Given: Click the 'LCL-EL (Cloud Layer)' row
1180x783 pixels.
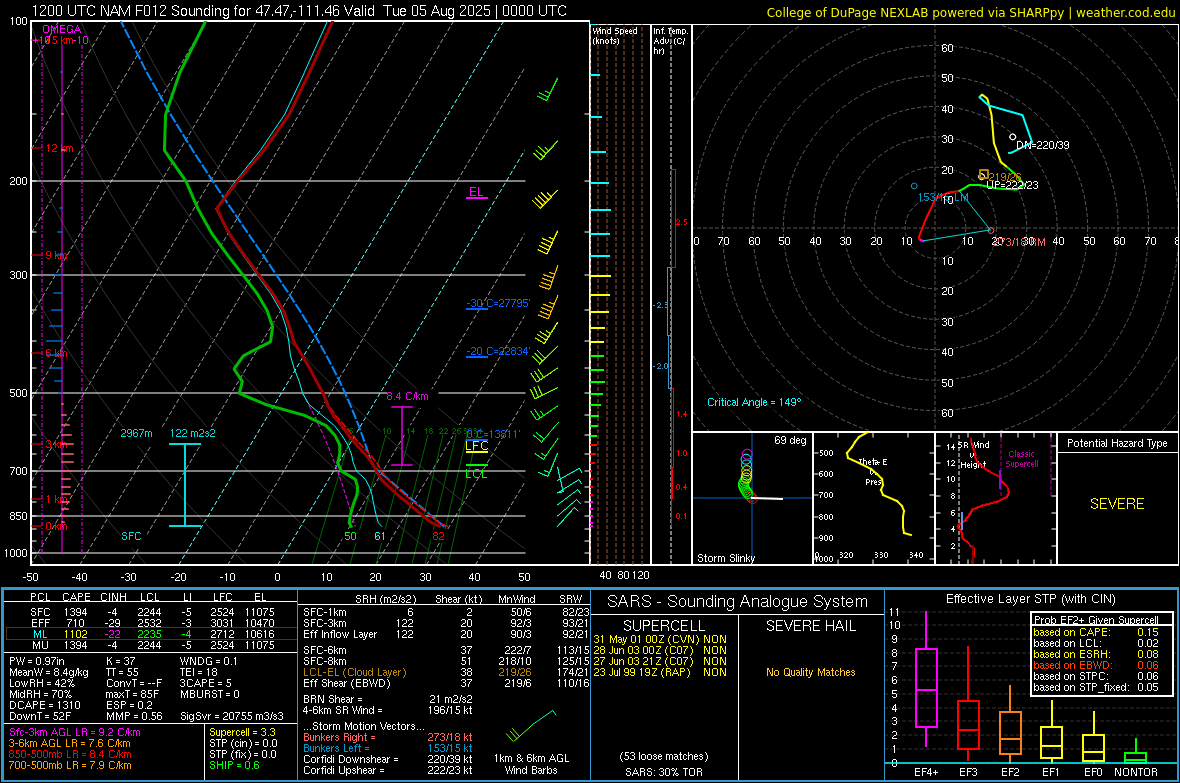Looking at the screenshot, I should click(x=446, y=672).
